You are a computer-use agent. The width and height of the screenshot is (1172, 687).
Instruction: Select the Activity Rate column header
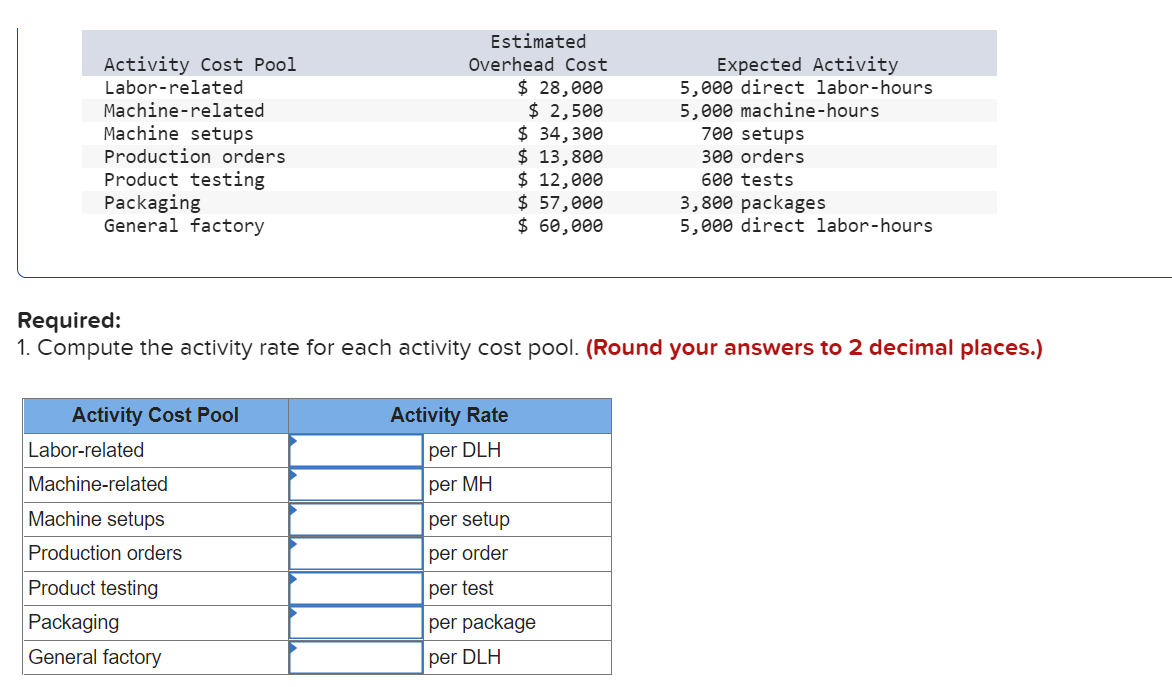[x=449, y=415]
